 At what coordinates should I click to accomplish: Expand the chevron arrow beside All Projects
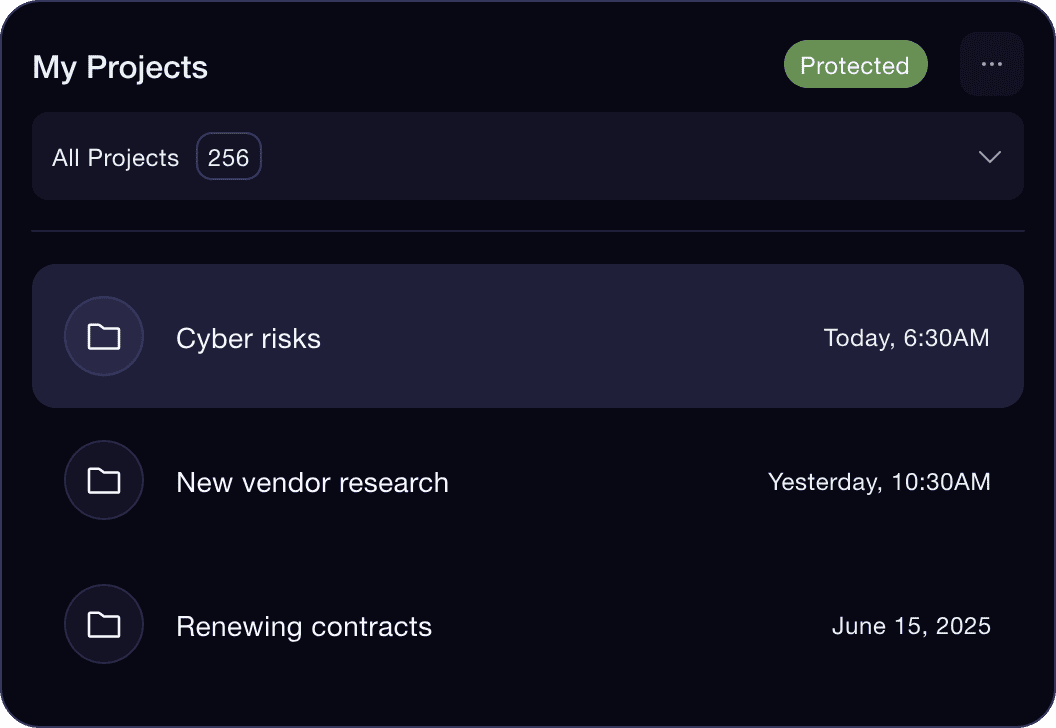[989, 157]
